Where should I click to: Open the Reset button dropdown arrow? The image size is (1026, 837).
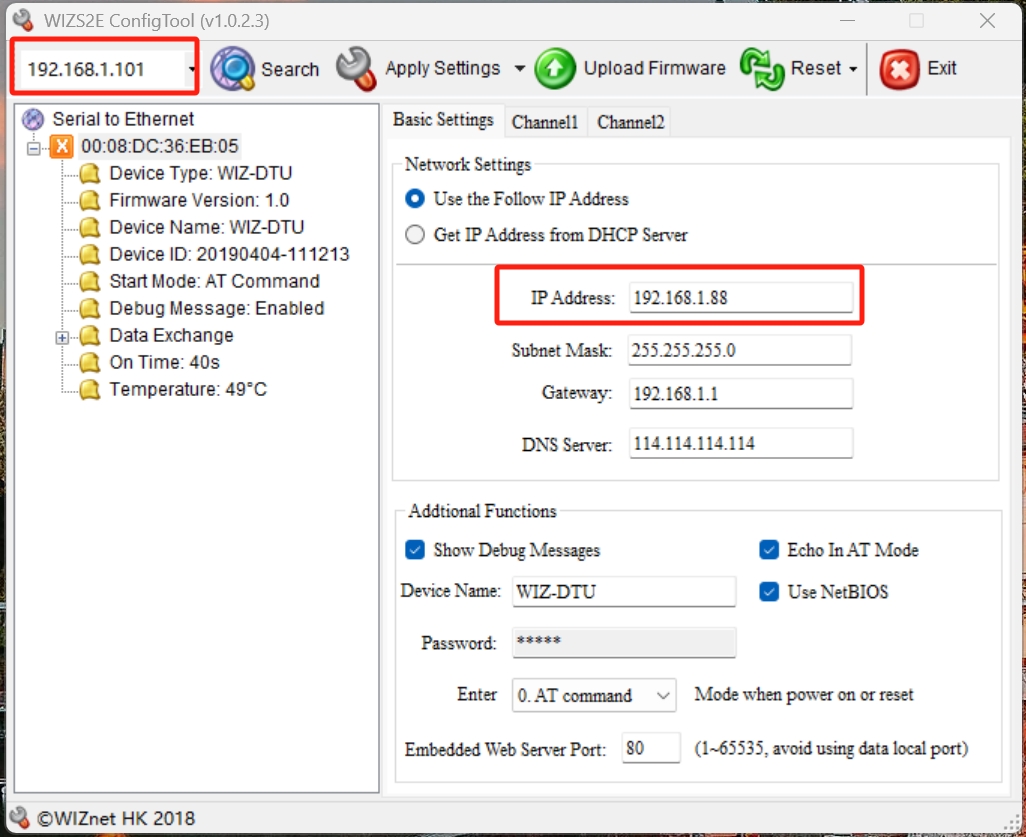(853, 69)
